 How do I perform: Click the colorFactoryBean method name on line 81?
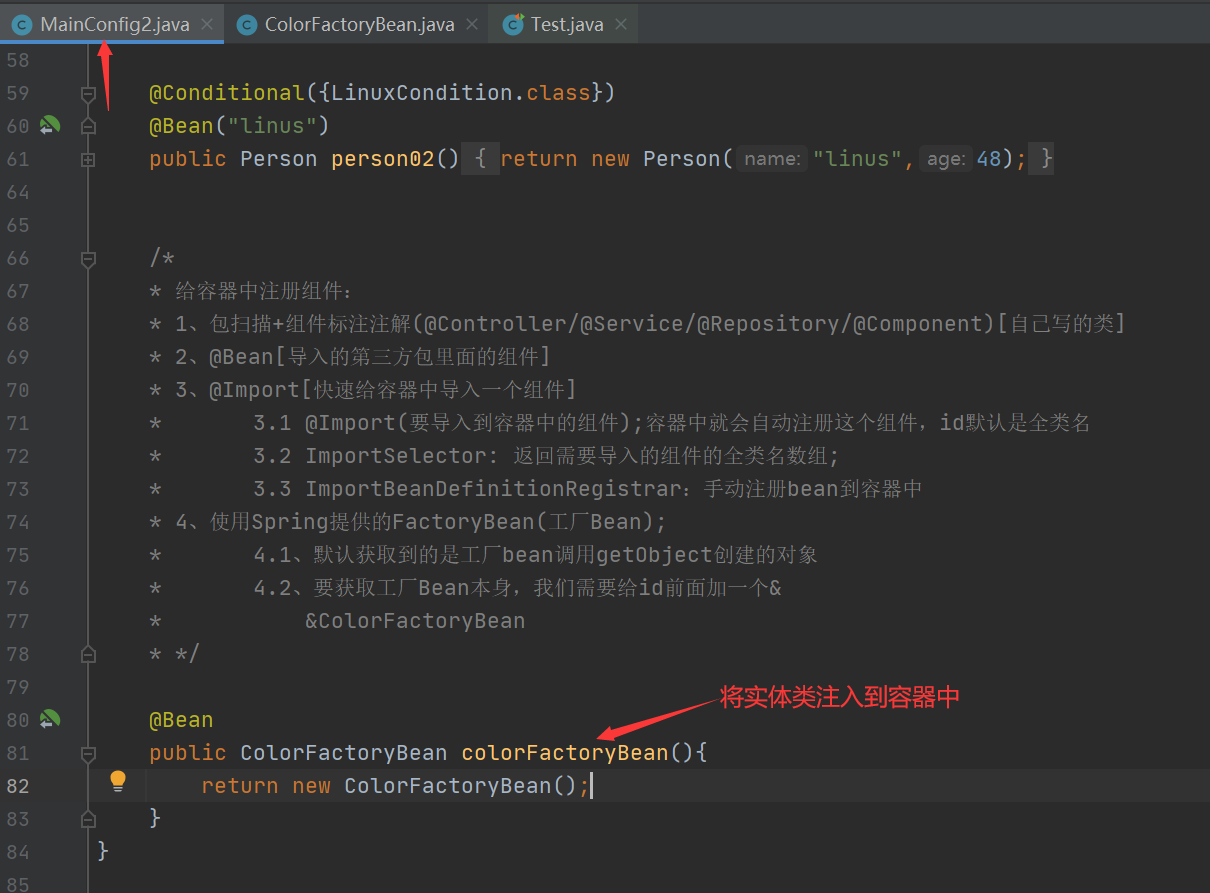click(x=565, y=752)
